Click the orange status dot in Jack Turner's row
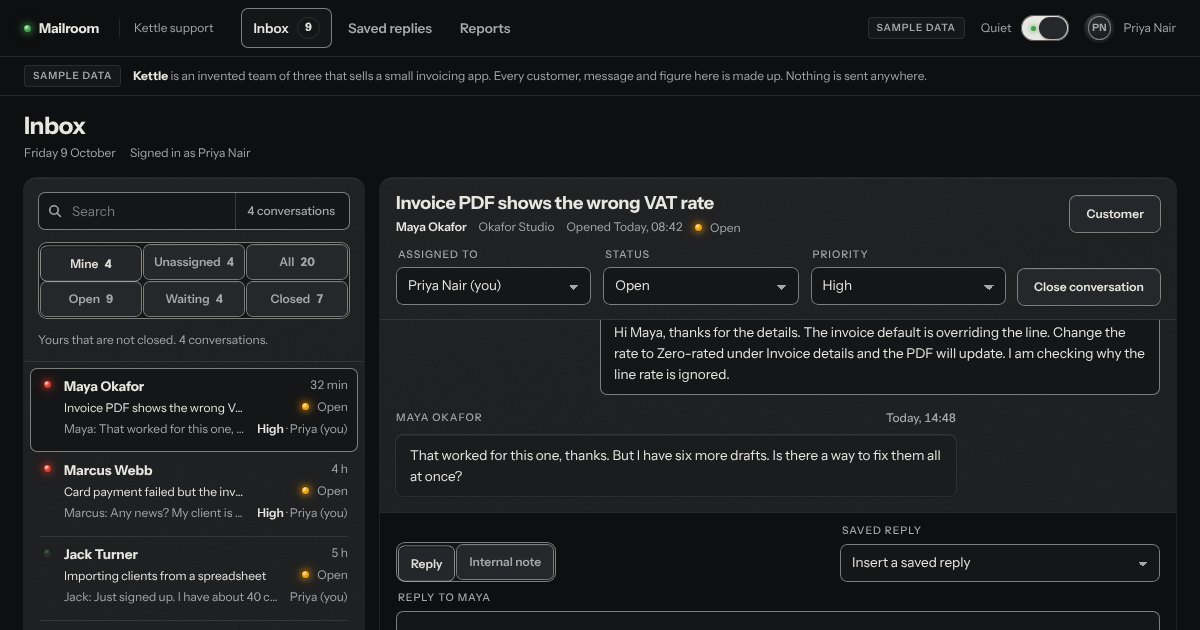The width and height of the screenshot is (1200, 630). [305, 575]
